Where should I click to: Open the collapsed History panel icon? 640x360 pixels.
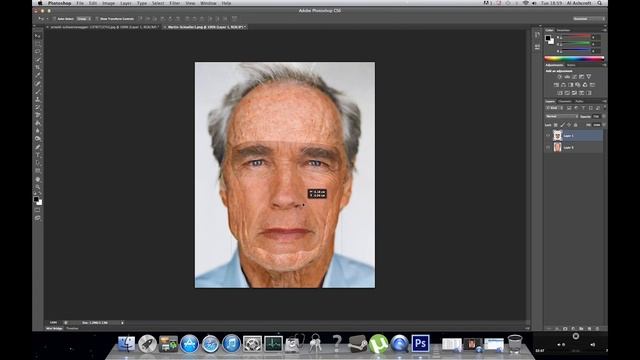tap(537, 35)
